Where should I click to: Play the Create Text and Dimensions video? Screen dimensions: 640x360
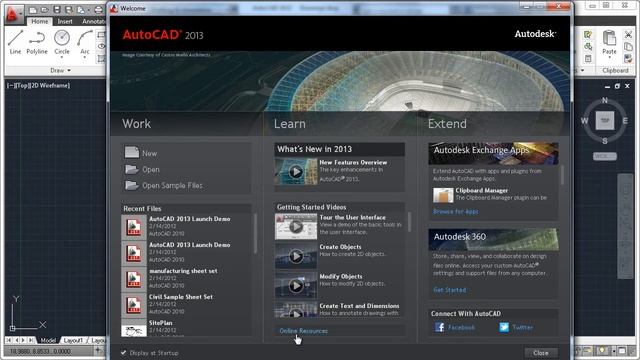tap(296, 310)
